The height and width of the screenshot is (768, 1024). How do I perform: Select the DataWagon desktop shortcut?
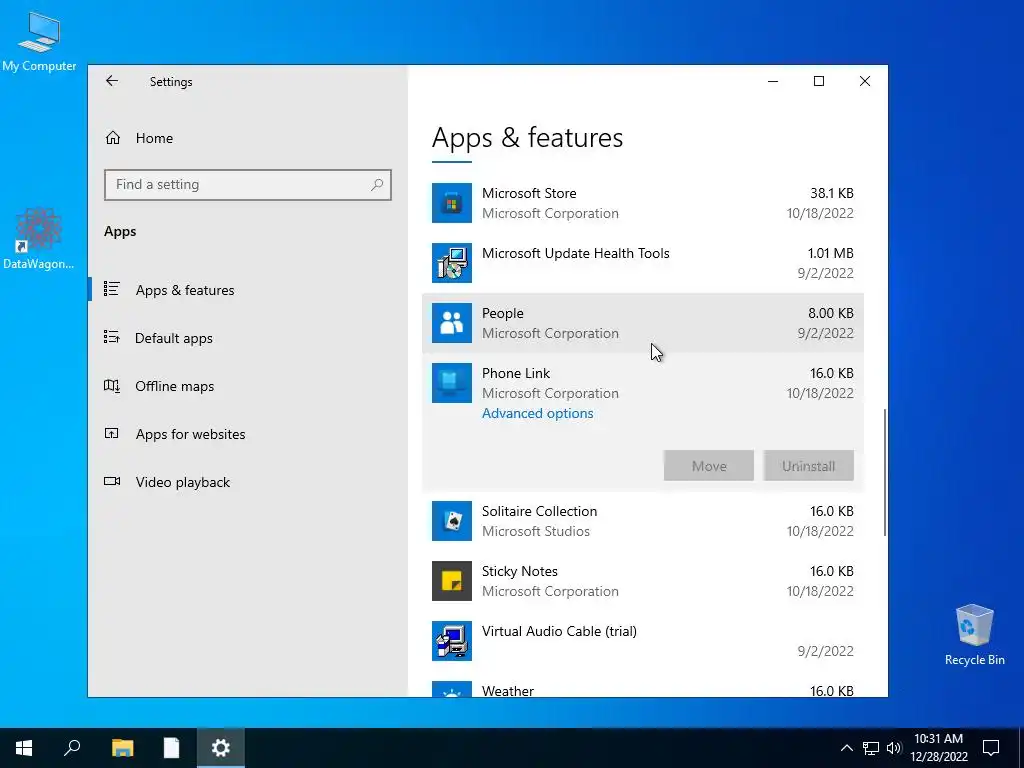coord(38,238)
